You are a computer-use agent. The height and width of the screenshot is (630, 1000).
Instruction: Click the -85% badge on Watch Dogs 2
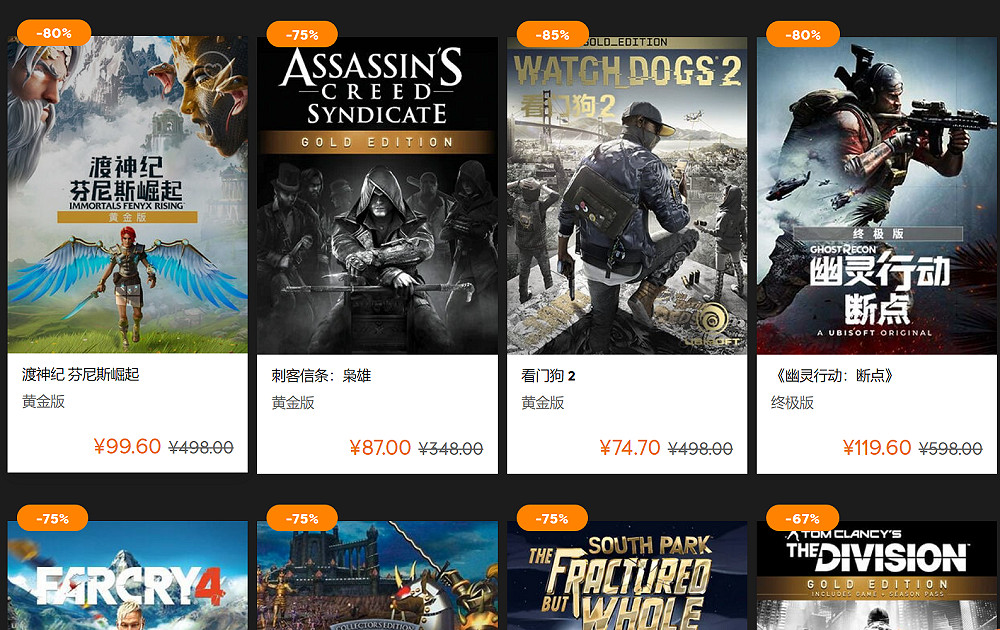[x=552, y=33]
